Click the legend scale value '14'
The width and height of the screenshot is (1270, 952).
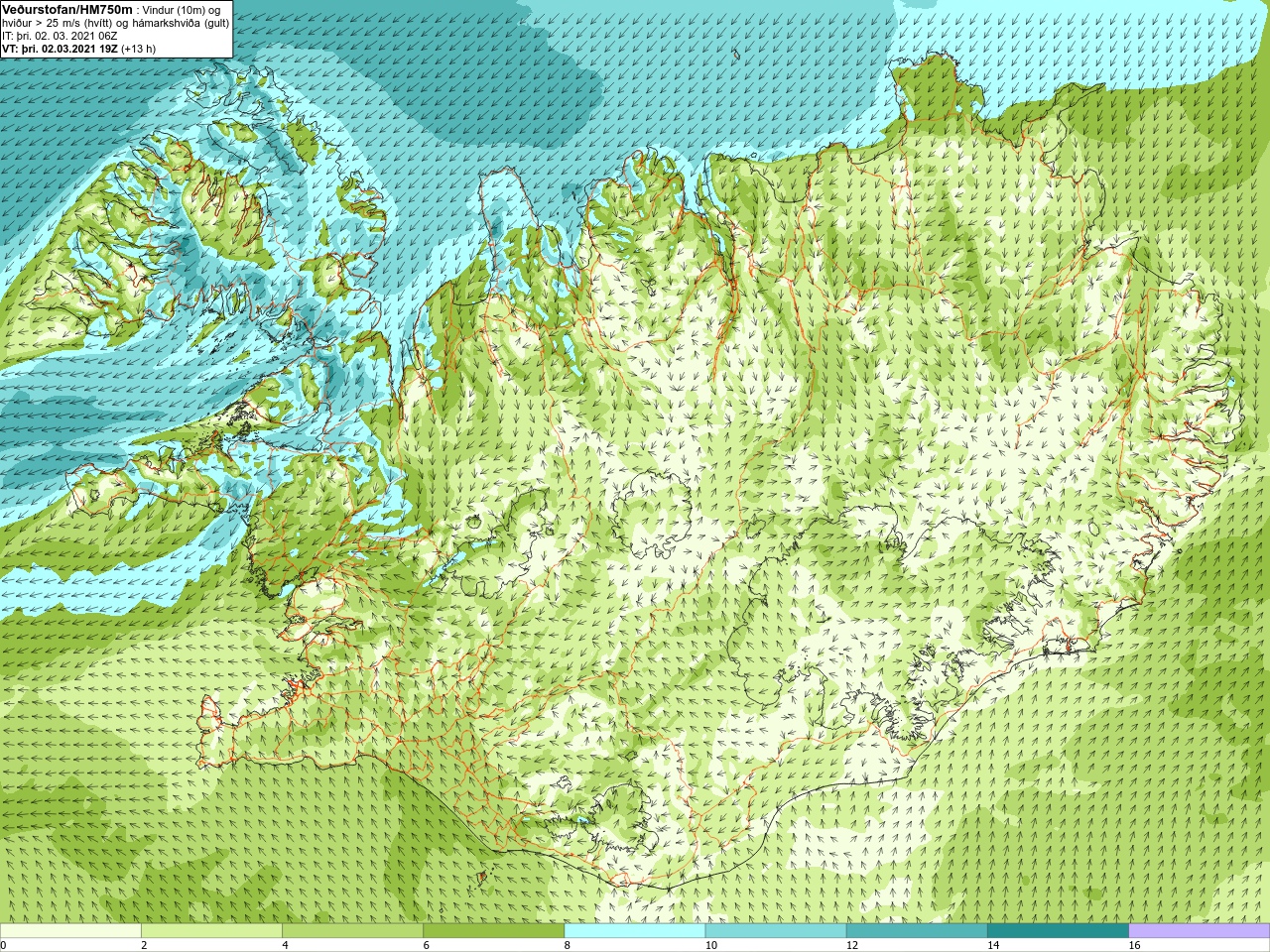993,946
